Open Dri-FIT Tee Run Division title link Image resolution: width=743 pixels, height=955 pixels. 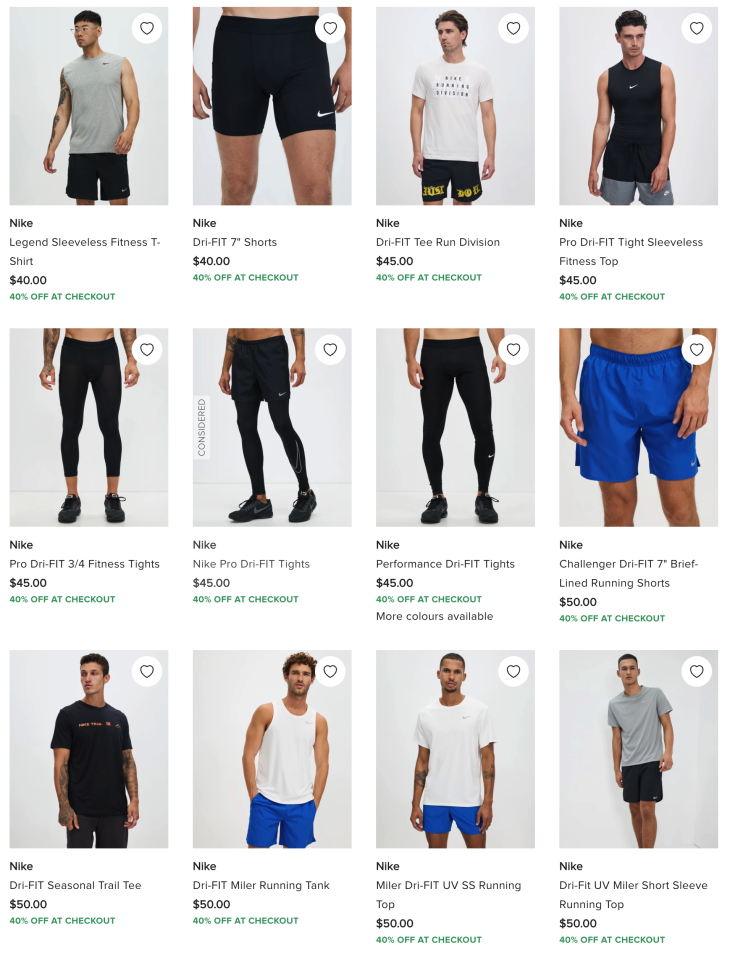(438, 242)
